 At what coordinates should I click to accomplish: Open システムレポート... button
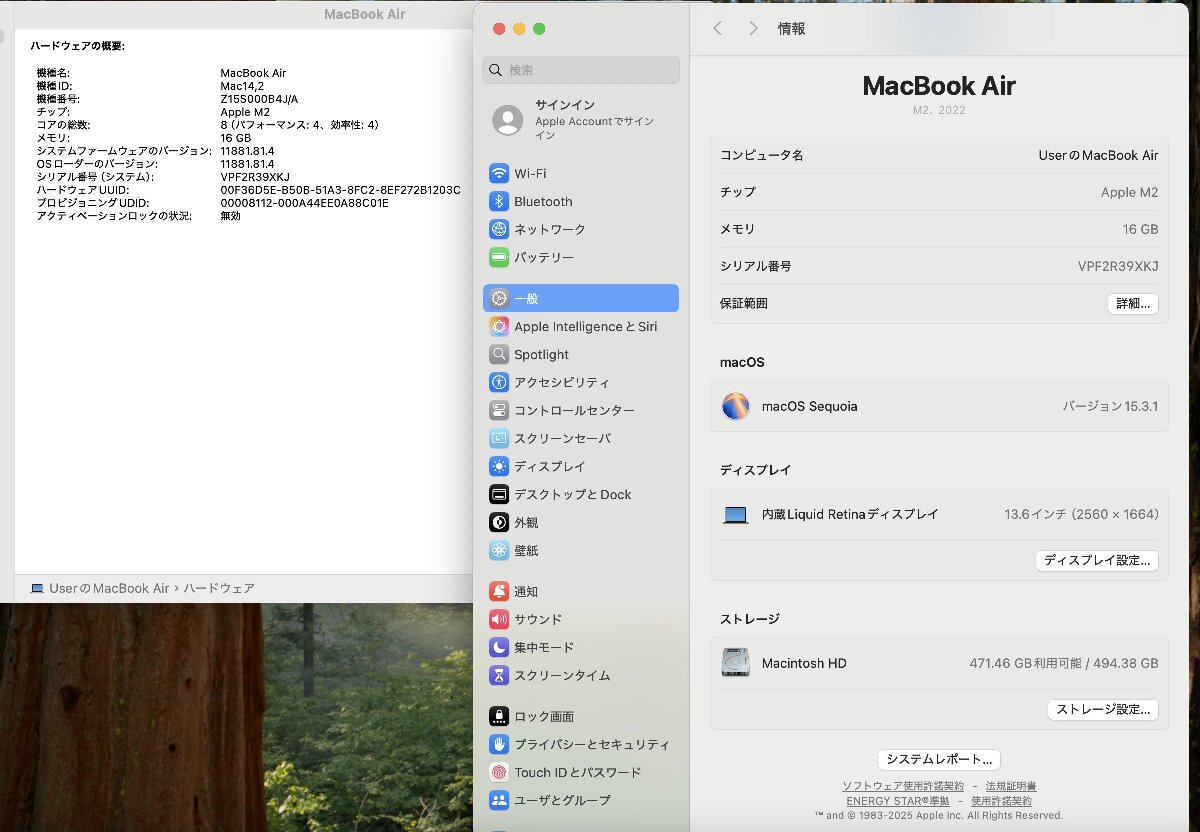tap(939, 759)
